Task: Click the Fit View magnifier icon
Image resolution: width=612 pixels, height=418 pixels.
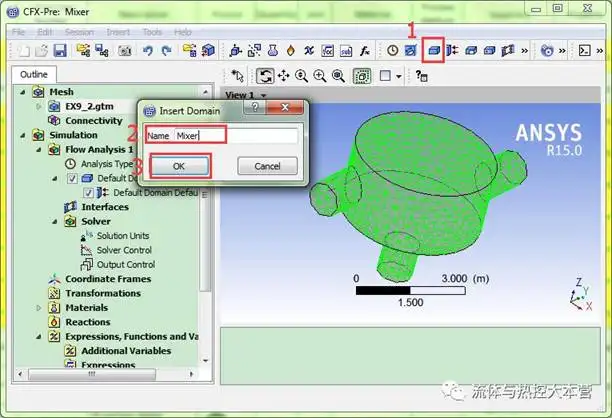Action: (338, 76)
